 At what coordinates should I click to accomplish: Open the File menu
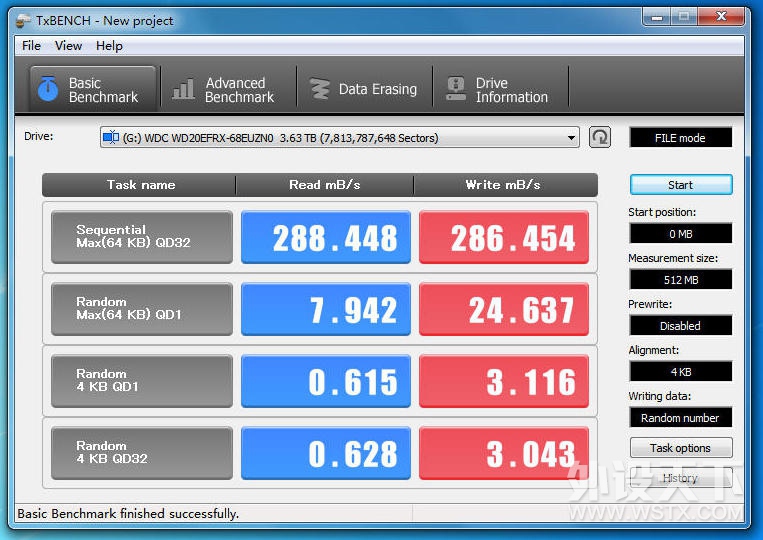tap(31, 46)
